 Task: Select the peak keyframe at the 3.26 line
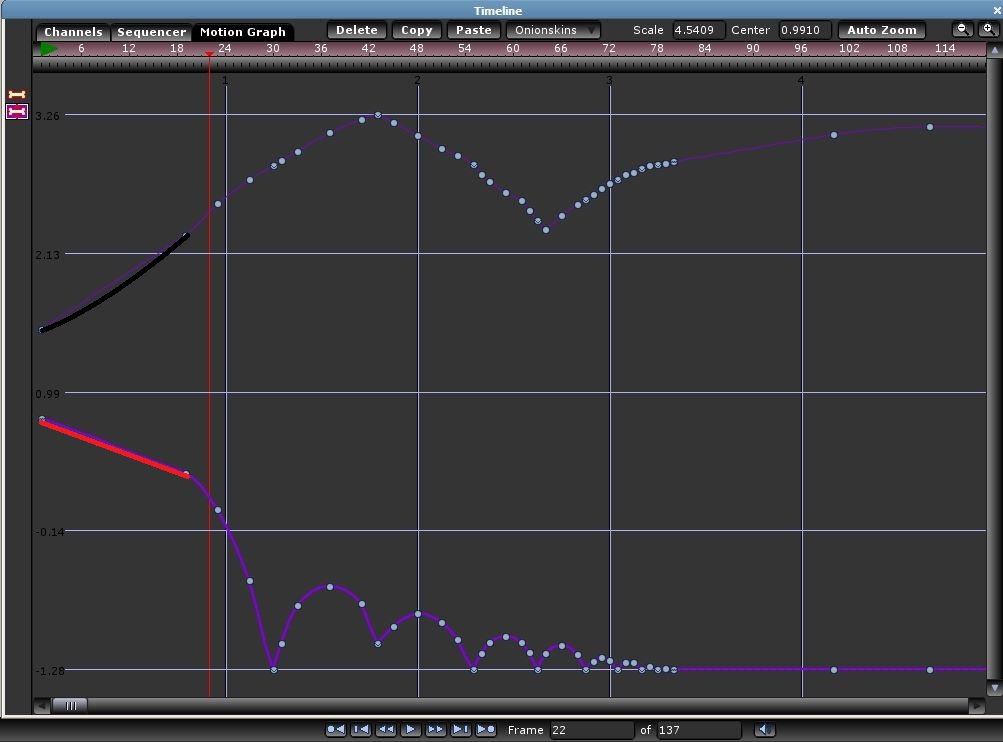pos(378,115)
